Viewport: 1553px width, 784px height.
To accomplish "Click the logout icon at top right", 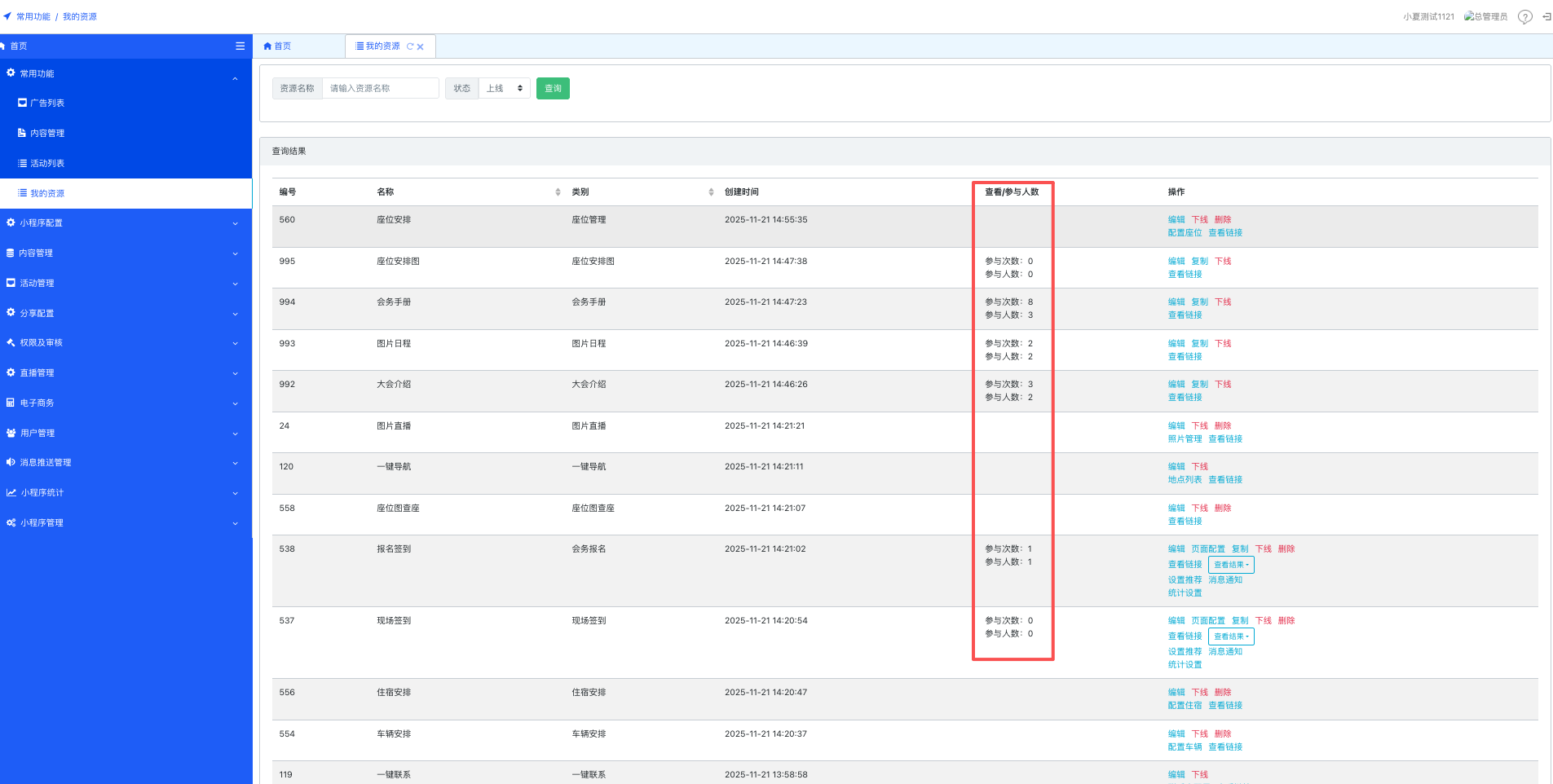I will pyautogui.click(x=1546, y=17).
